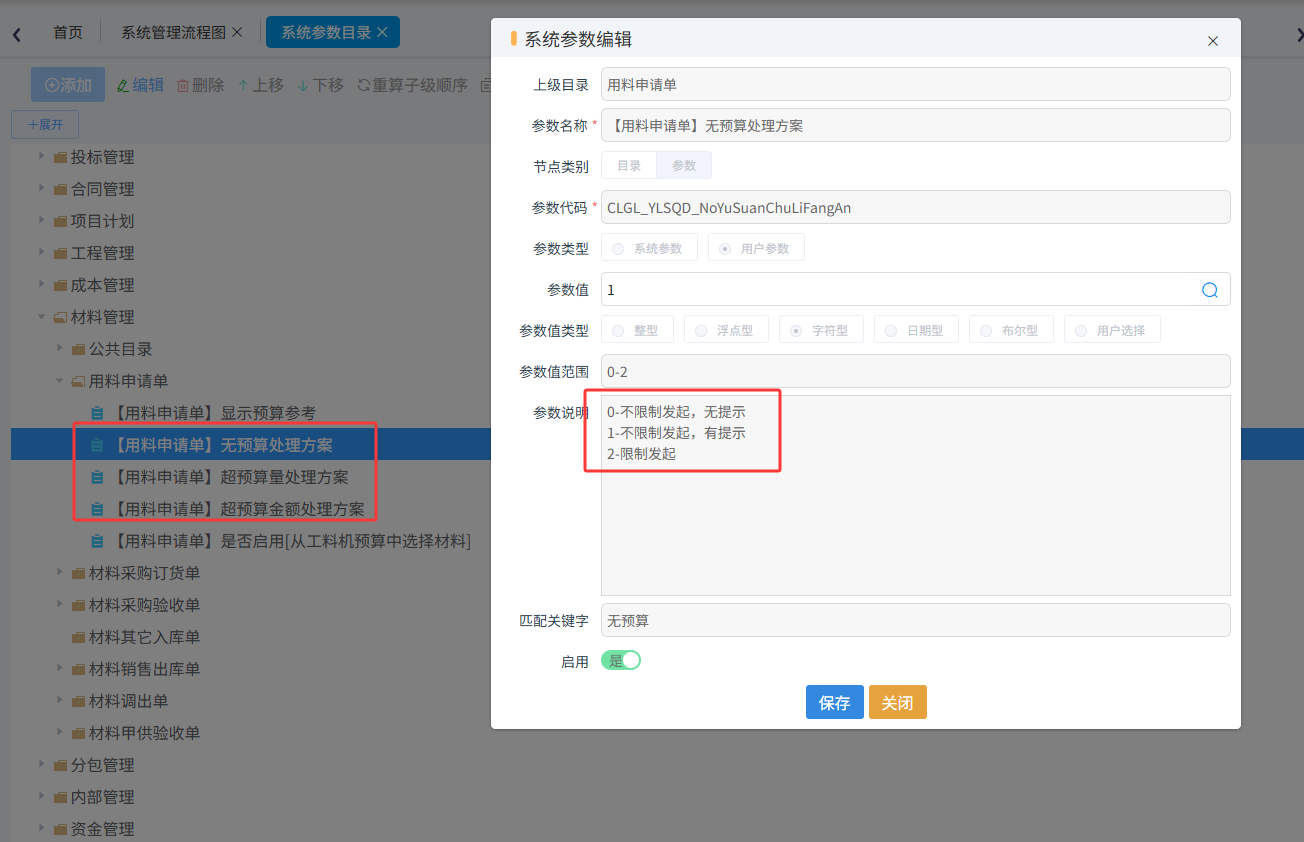
Task: Collapse the 材料管理 tree node
Action: (x=42, y=317)
